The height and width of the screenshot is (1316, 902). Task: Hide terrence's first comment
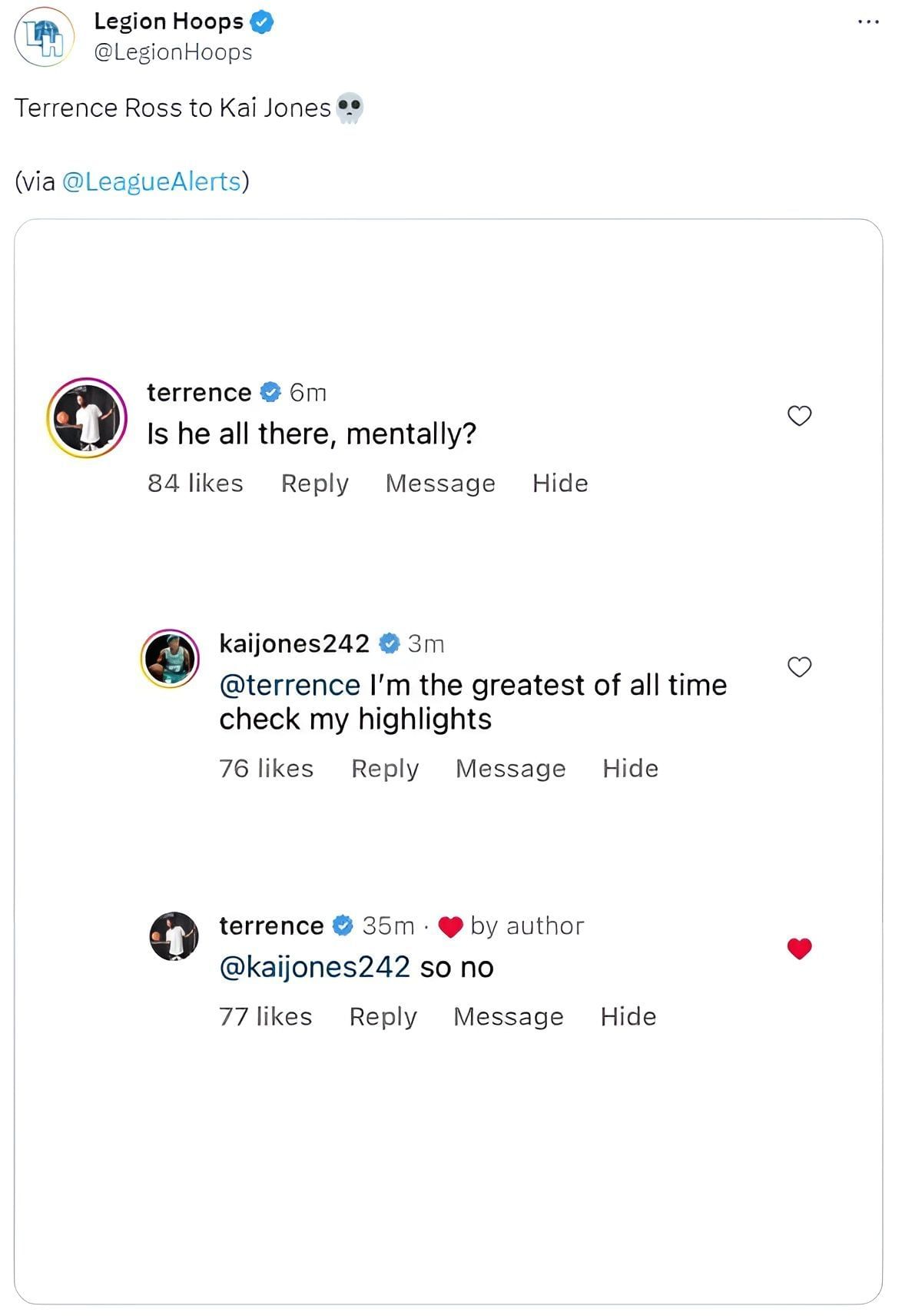pos(560,484)
